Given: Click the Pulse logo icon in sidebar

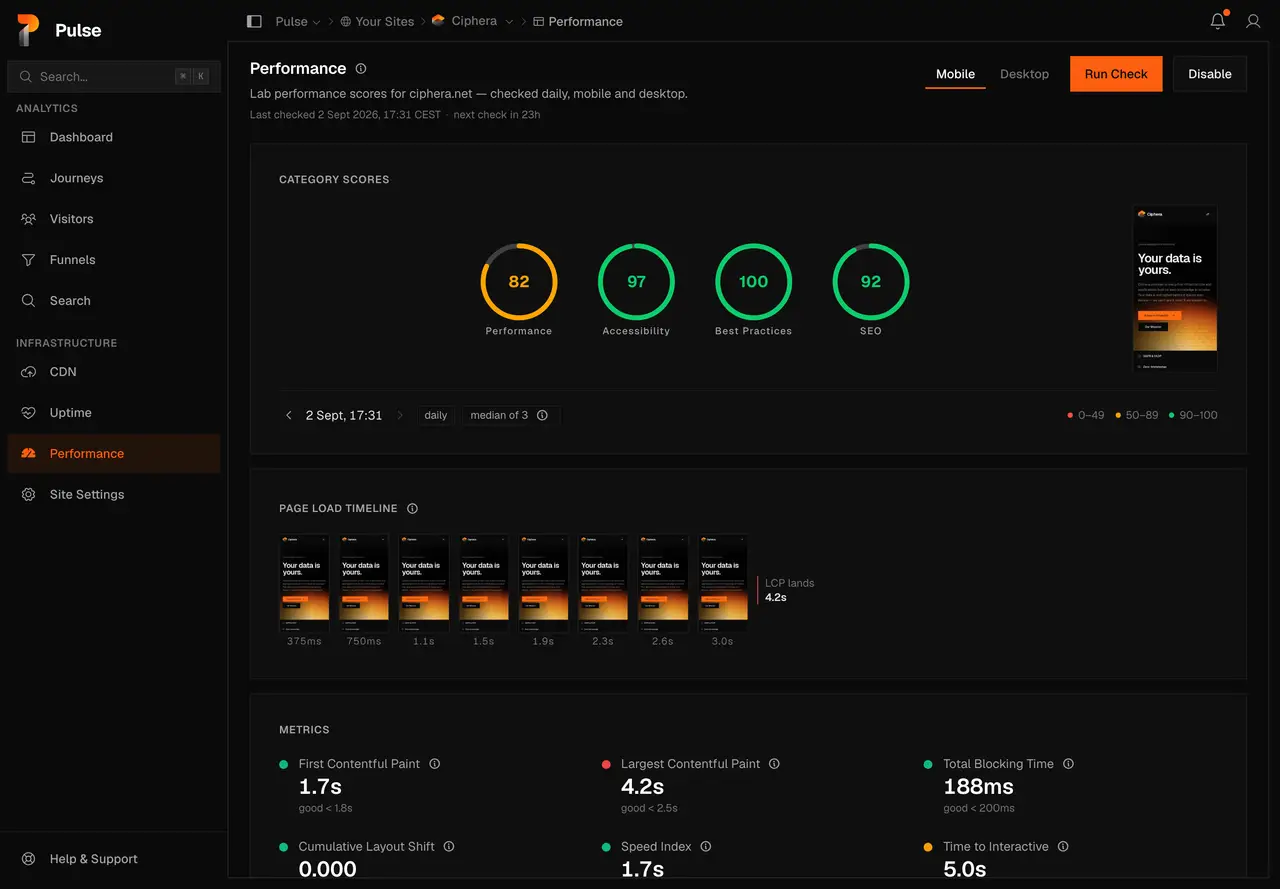Looking at the screenshot, I should click(x=28, y=30).
